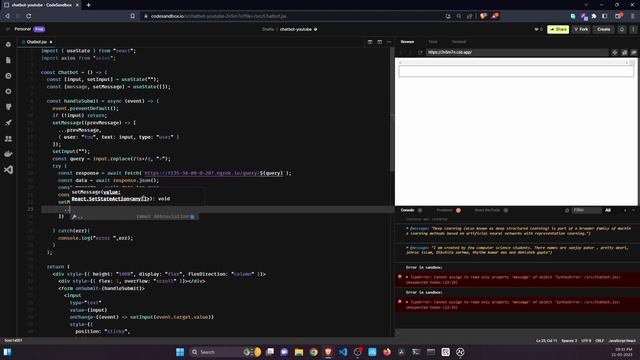Image resolution: width=640 pixels, height=360 pixels.
Task: Open the VS Code sidebar icon
Action: pyautogui.click(x=8, y=169)
